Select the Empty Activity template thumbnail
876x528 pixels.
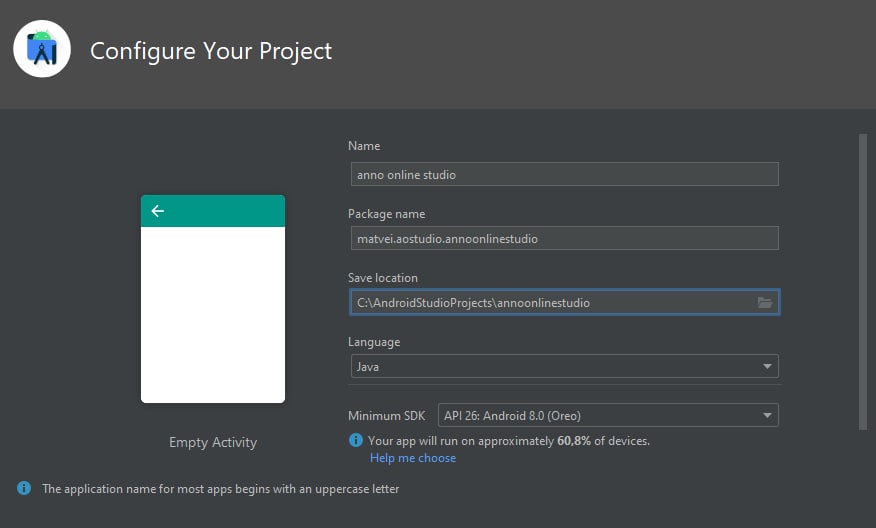pos(213,299)
